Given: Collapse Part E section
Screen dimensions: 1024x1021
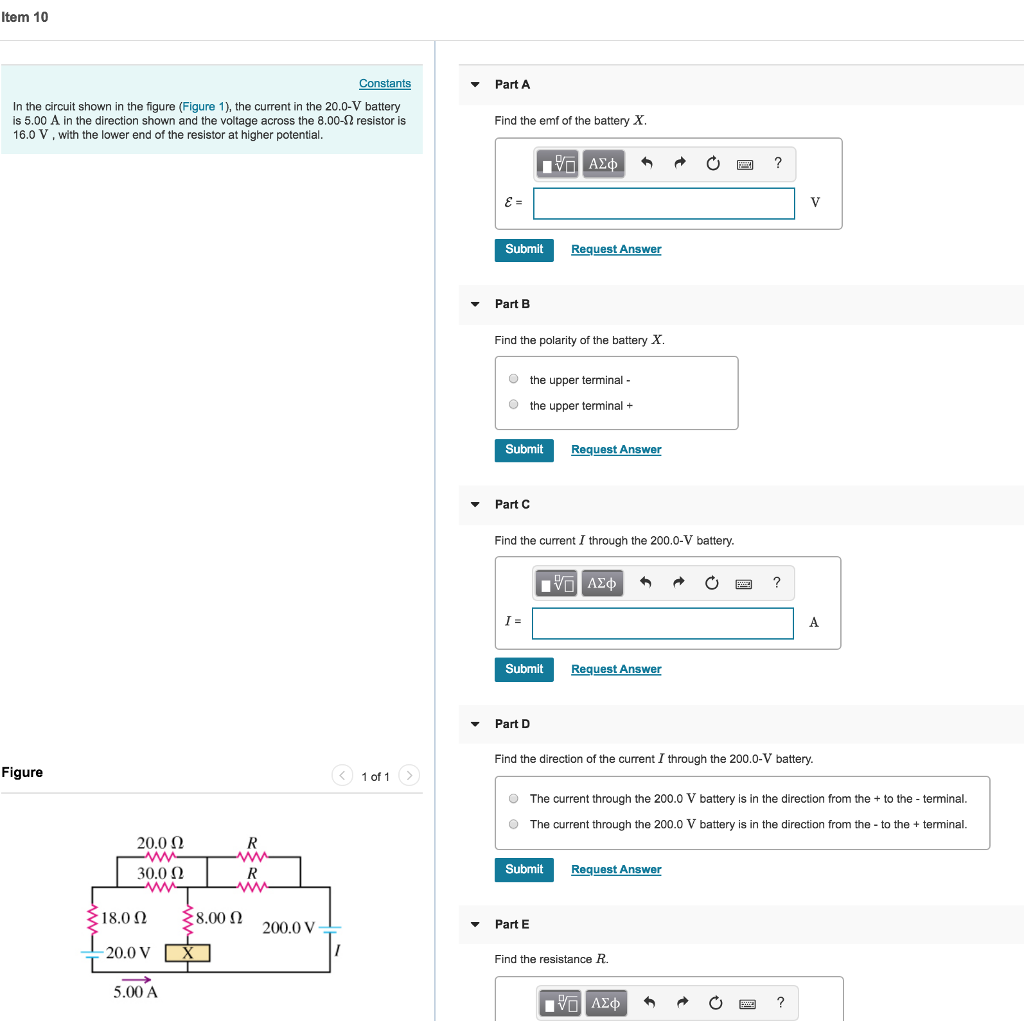Looking at the screenshot, I should point(475,924).
